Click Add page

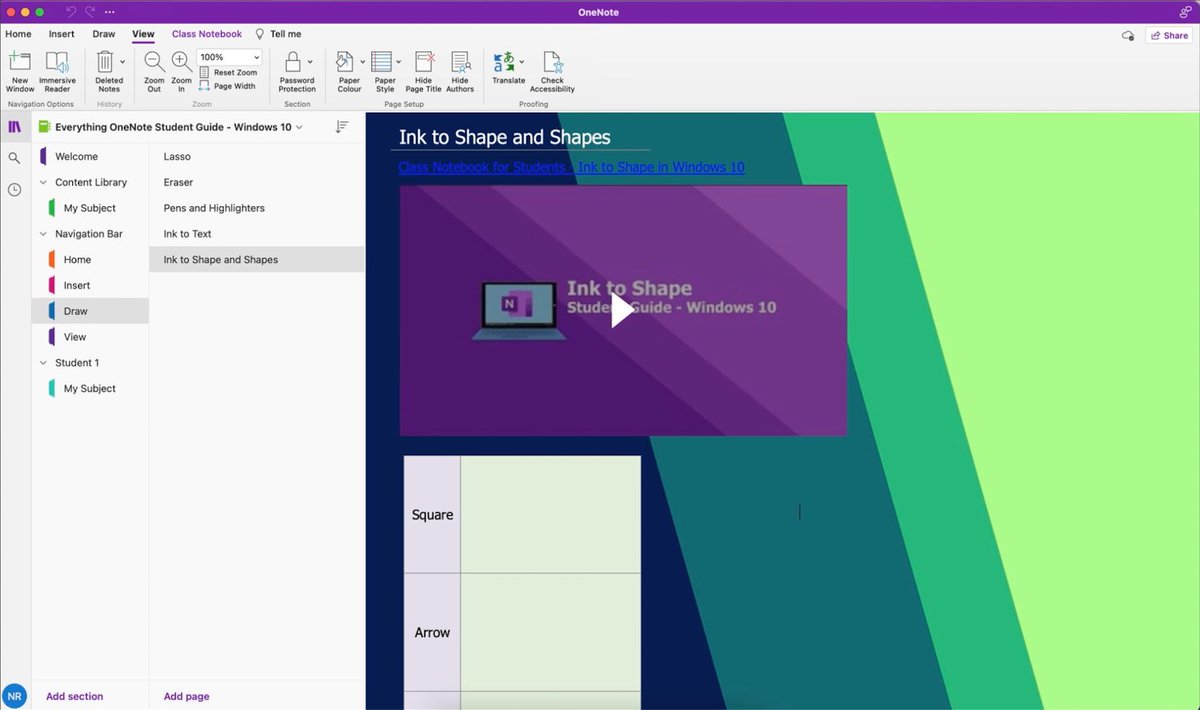point(186,696)
